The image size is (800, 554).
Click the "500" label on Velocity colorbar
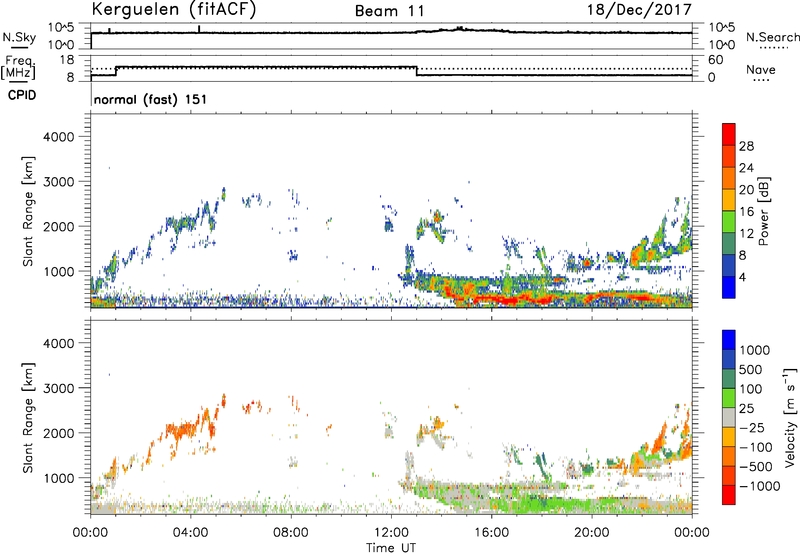point(751,369)
